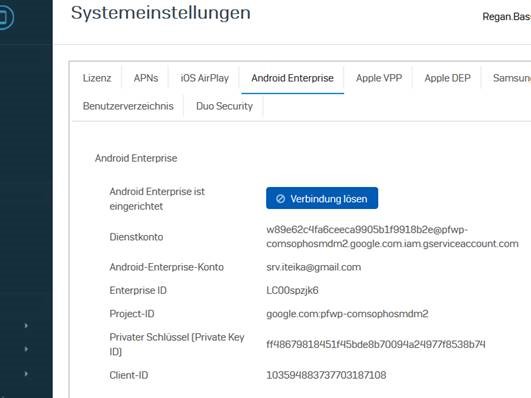Viewport: 531px width, 398px height.
Task: Click the Systemeinstellungen page heading
Action: pos(161,13)
